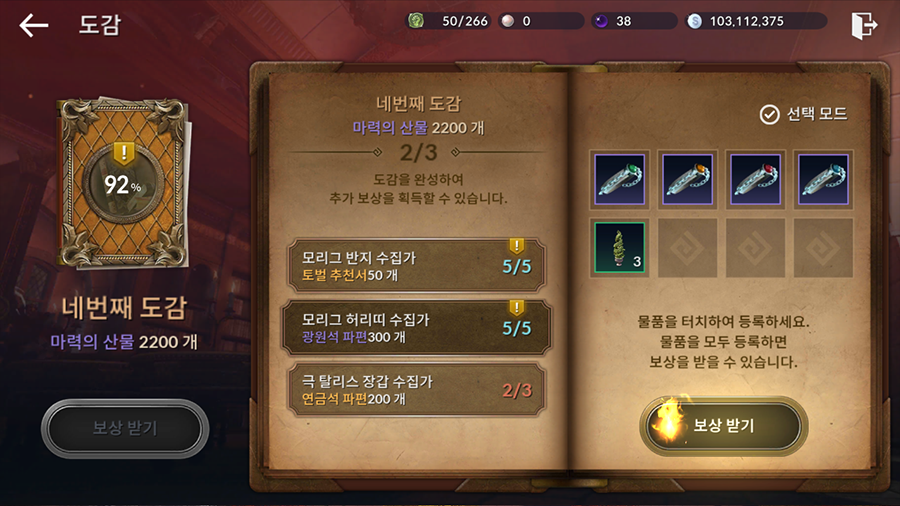
Task: Tap the exit door icon
Action: coord(864,25)
